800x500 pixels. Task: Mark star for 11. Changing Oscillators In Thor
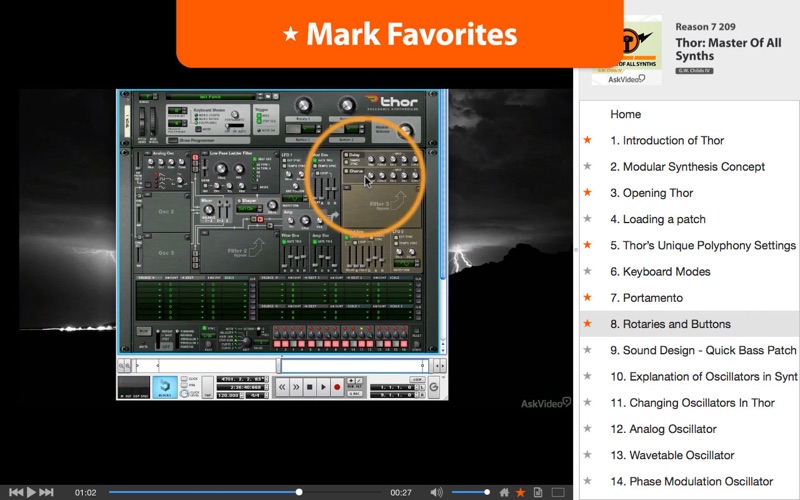(x=588, y=402)
